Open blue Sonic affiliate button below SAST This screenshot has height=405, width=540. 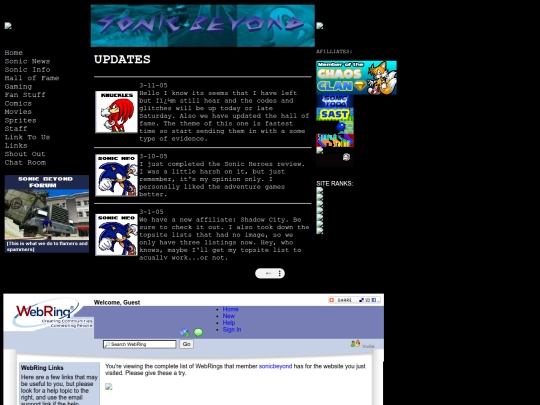tap(335, 127)
